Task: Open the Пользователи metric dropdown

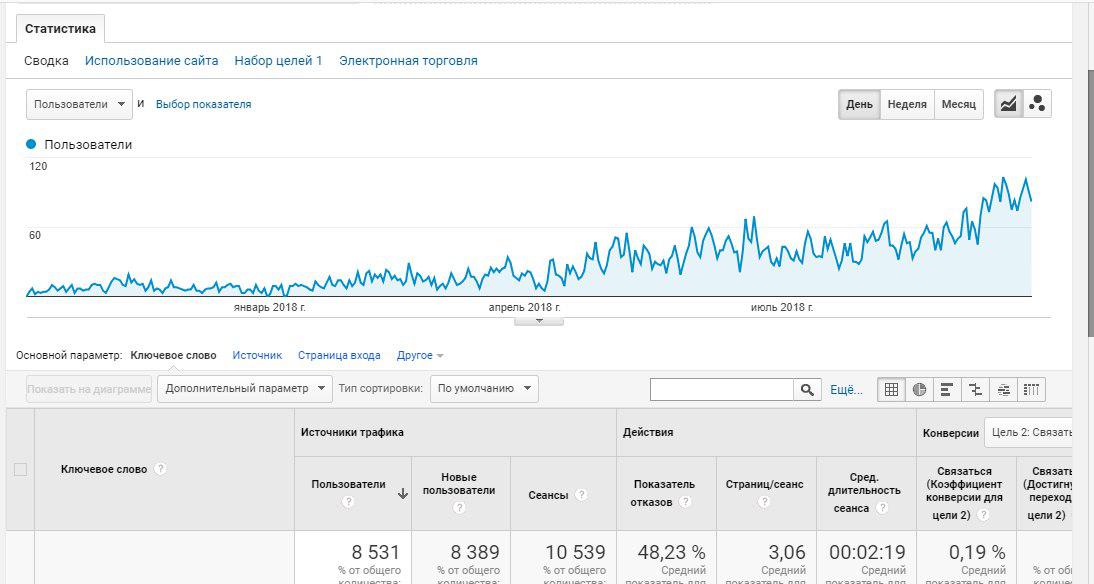Action: pyautogui.click(x=80, y=104)
